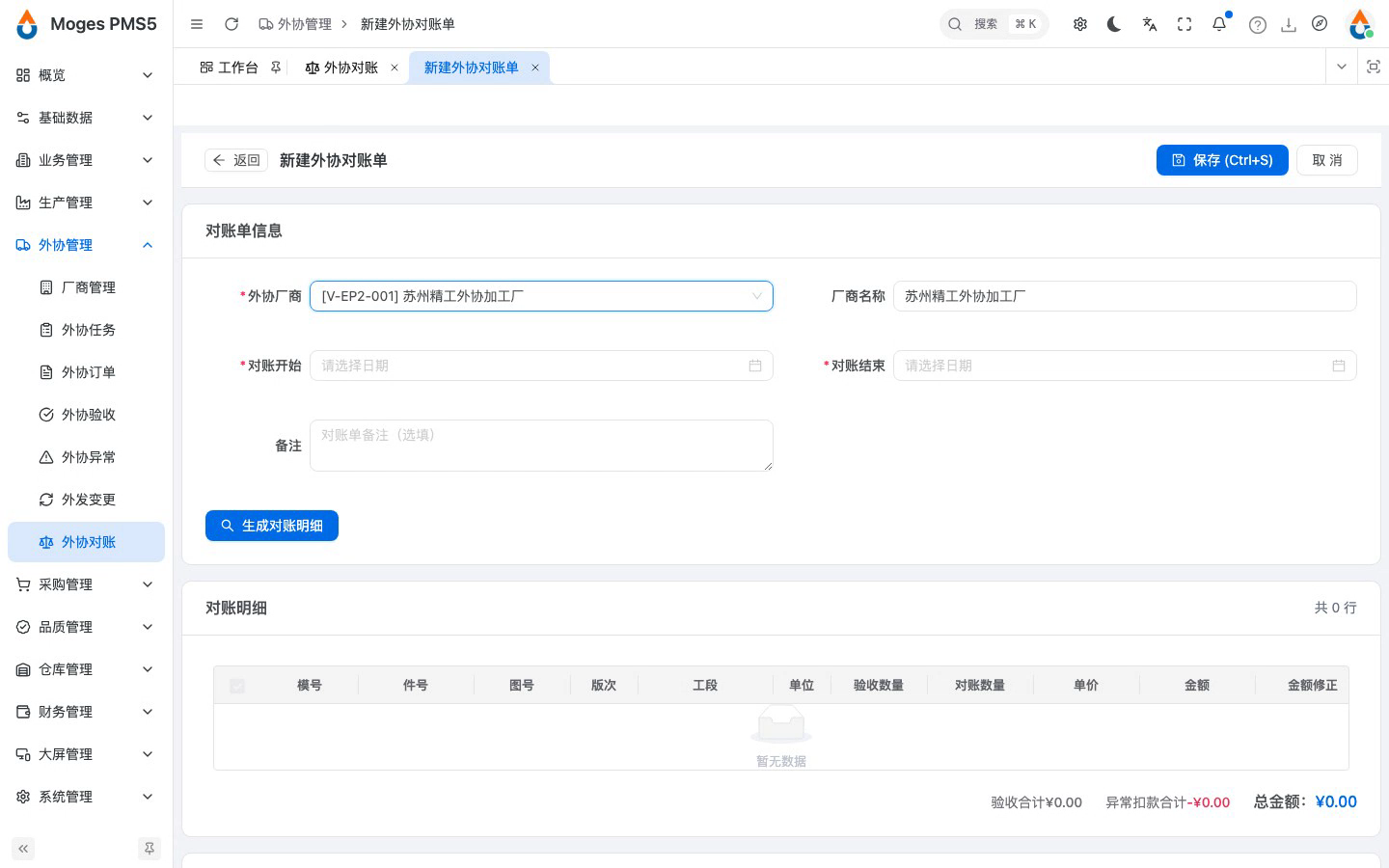The width and height of the screenshot is (1389, 868).
Task: Open 外协订单 in the sidebar
Action: [86, 372]
